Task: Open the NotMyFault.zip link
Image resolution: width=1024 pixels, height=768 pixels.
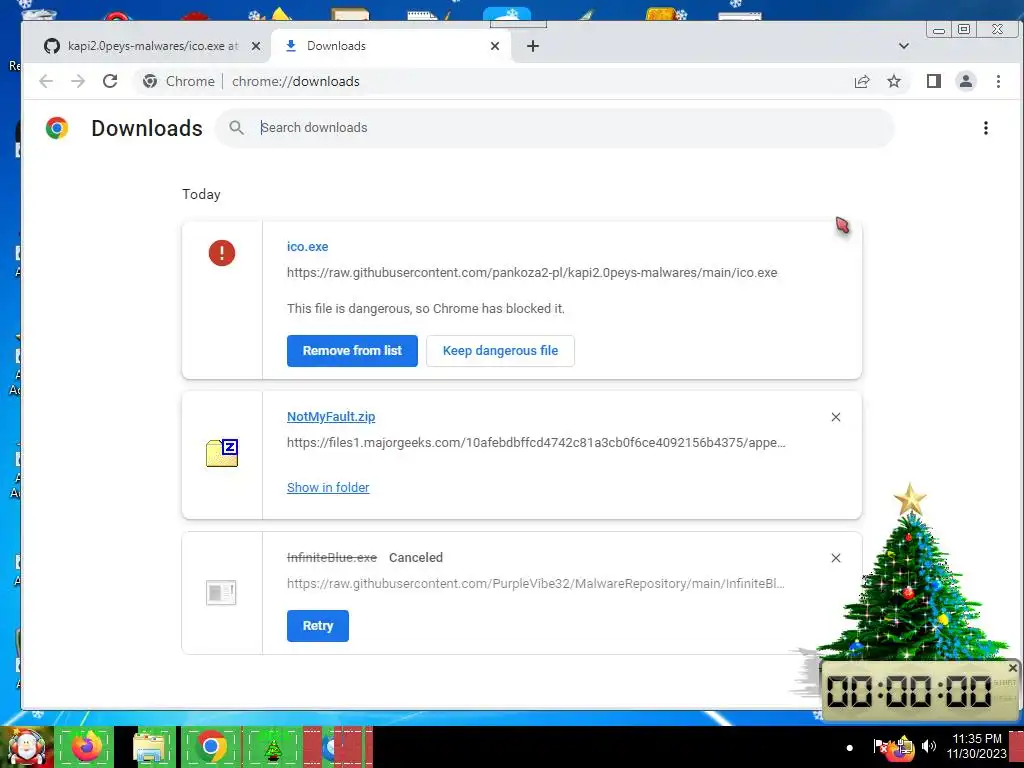Action: coord(331,417)
